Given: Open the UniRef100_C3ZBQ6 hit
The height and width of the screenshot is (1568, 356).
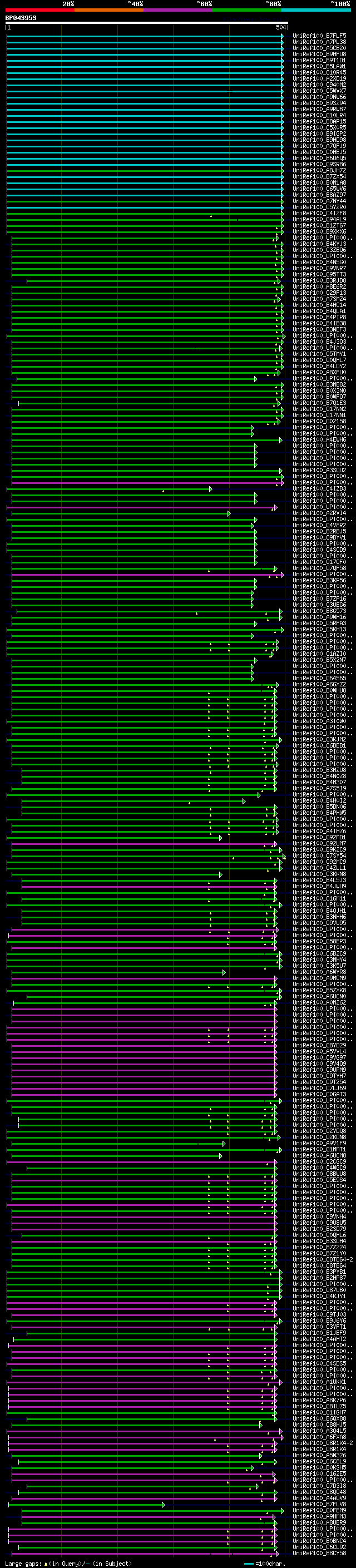Looking at the screenshot, I should pos(319,250).
